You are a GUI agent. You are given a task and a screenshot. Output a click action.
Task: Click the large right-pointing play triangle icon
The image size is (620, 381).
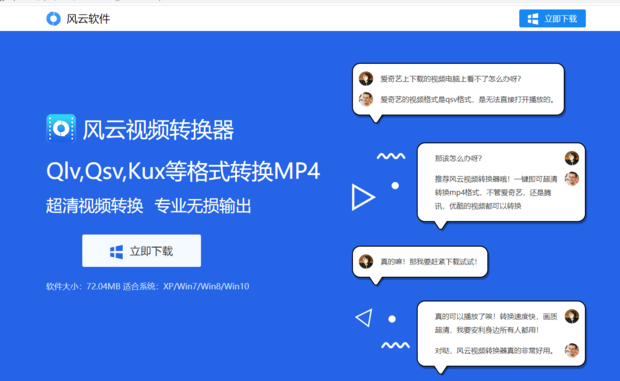point(363,197)
